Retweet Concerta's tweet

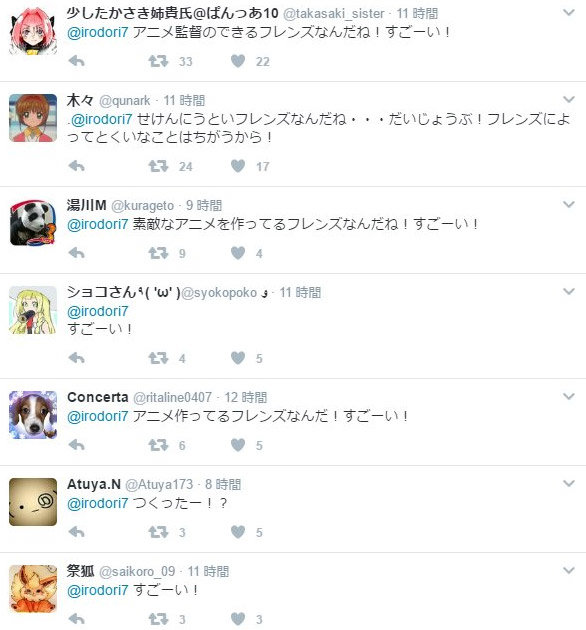pyautogui.click(x=158, y=445)
